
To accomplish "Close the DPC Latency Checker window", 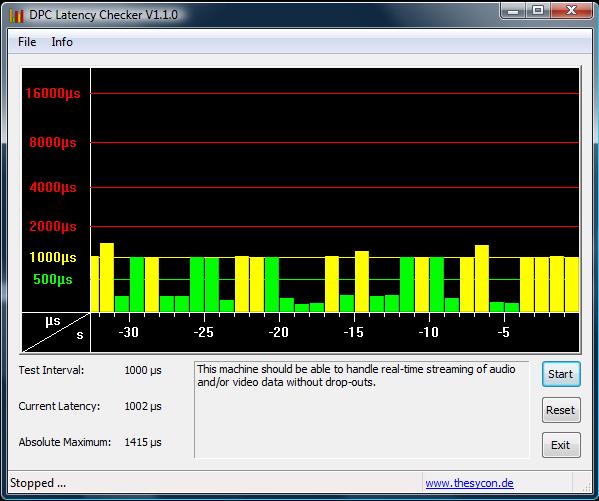I will point(571,10).
